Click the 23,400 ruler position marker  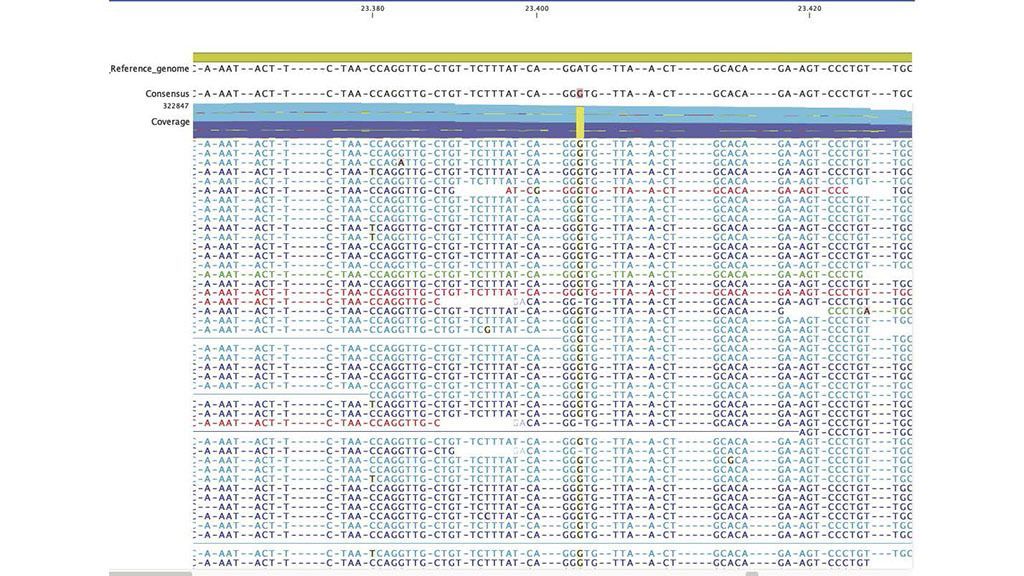pyautogui.click(x=536, y=9)
